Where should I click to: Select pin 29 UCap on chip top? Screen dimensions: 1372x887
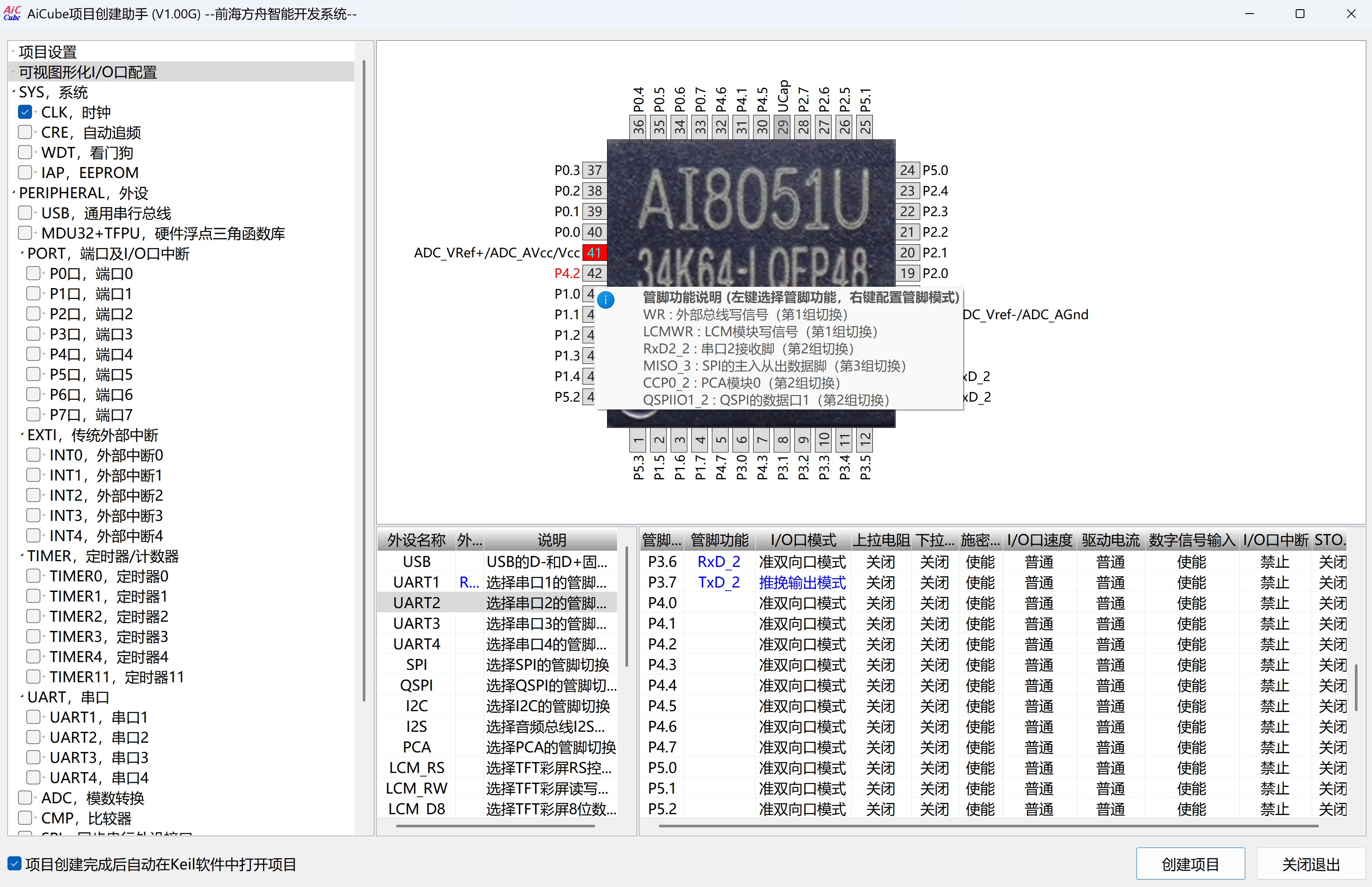tap(782, 126)
